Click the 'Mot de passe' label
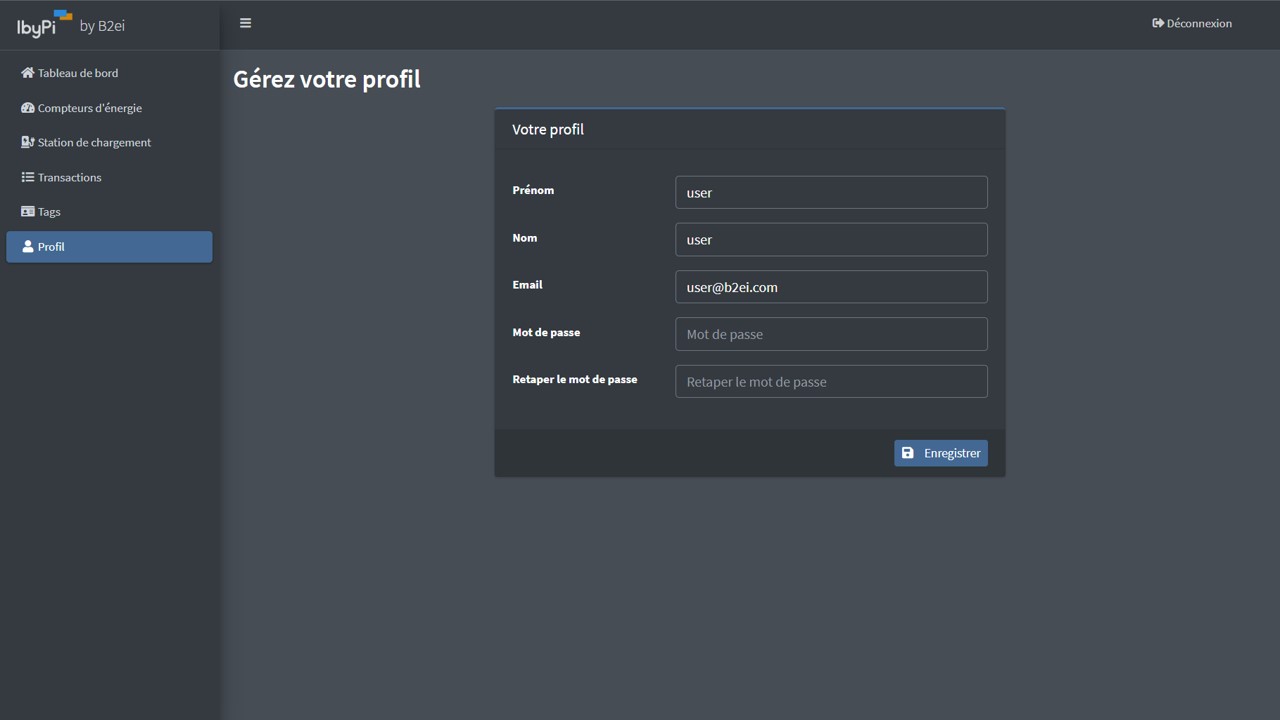 click(x=546, y=332)
